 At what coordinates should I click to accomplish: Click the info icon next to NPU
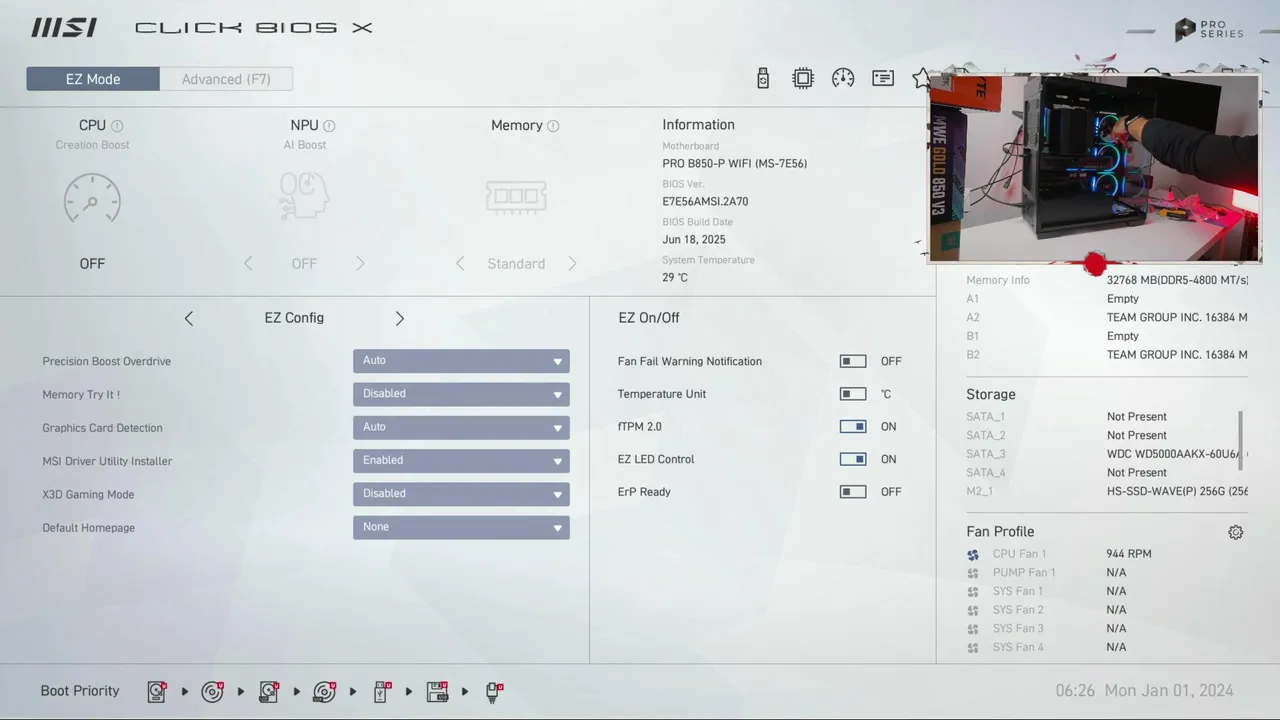329,126
